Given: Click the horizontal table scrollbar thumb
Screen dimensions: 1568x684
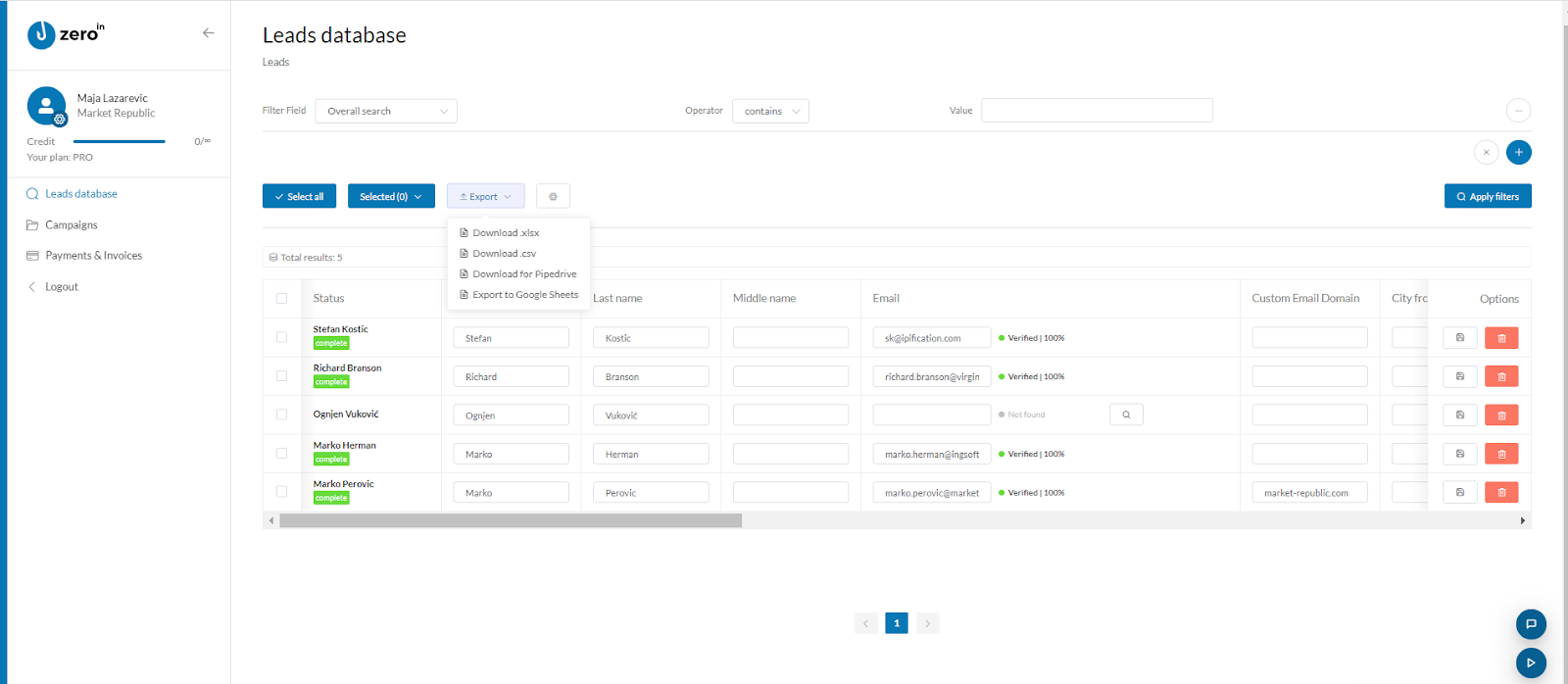Looking at the screenshot, I should pos(511,521).
